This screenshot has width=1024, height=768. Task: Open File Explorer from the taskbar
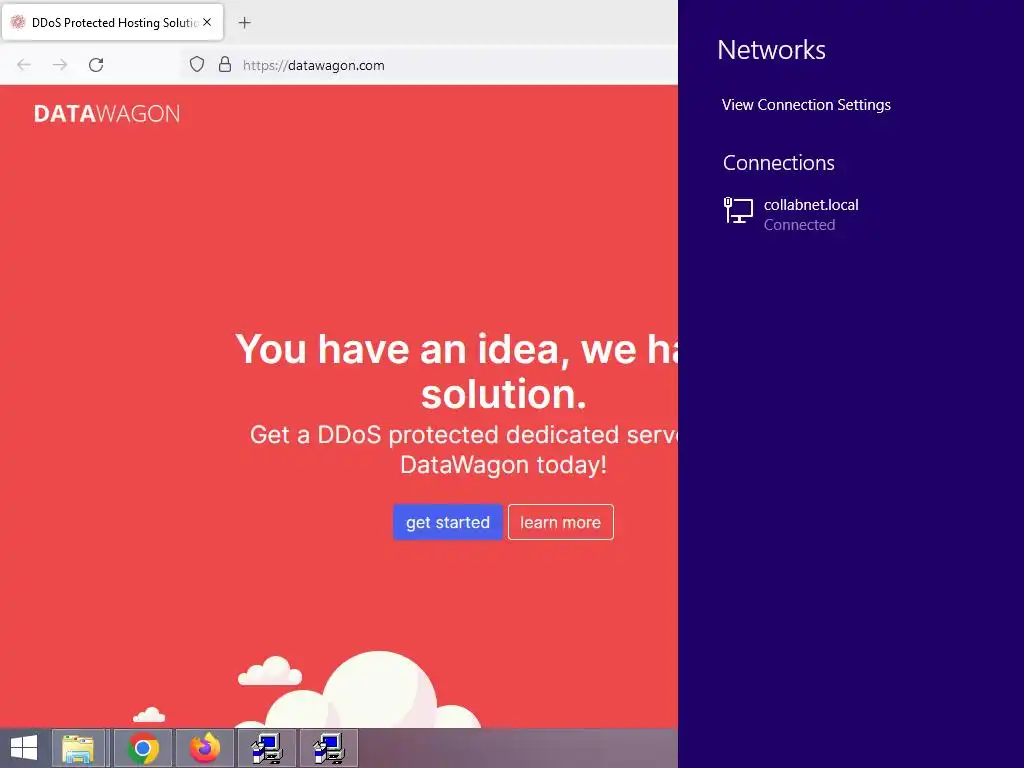coord(78,748)
